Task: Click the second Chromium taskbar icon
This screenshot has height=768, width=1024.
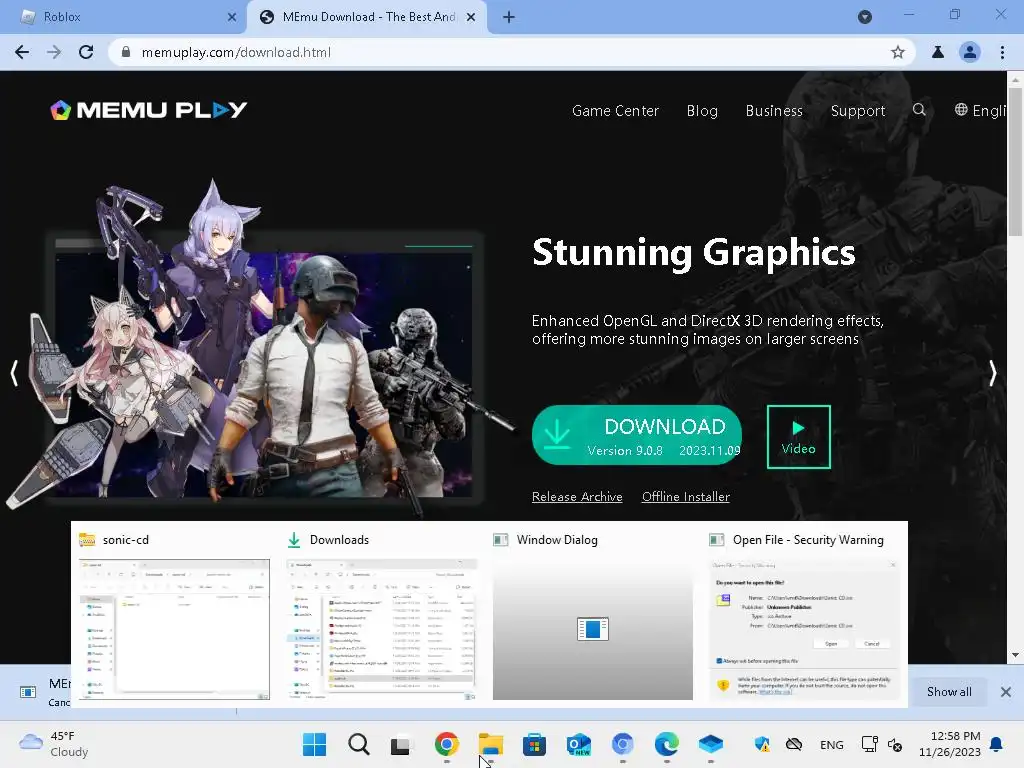Action: (622, 744)
